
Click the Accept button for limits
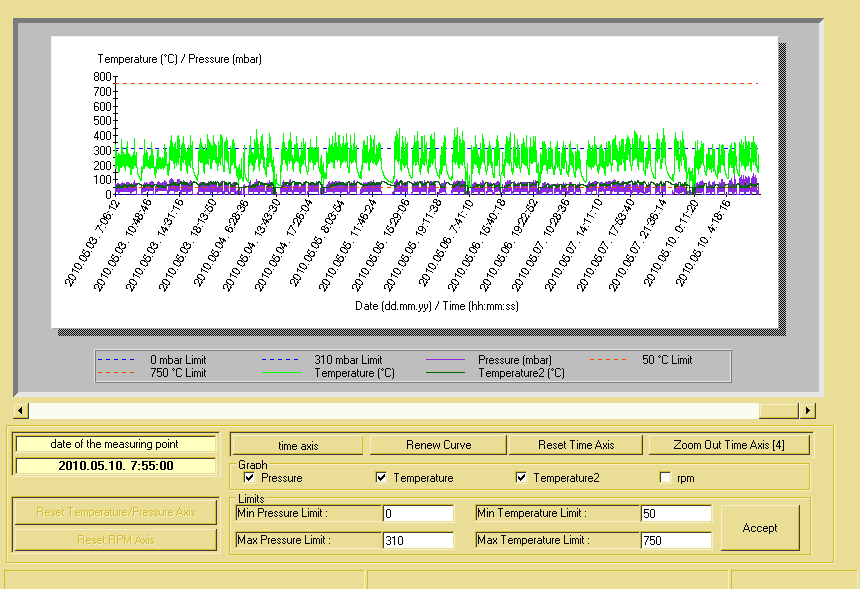pyautogui.click(x=760, y=528)
